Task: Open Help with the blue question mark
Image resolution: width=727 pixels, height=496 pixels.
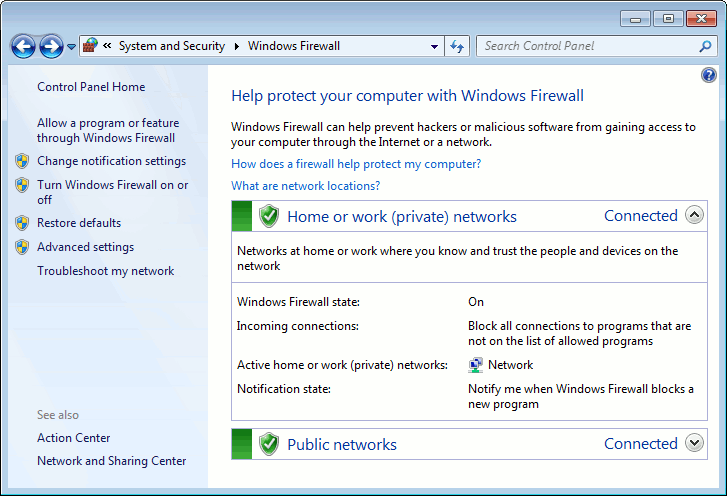Action: click(709, 75)
